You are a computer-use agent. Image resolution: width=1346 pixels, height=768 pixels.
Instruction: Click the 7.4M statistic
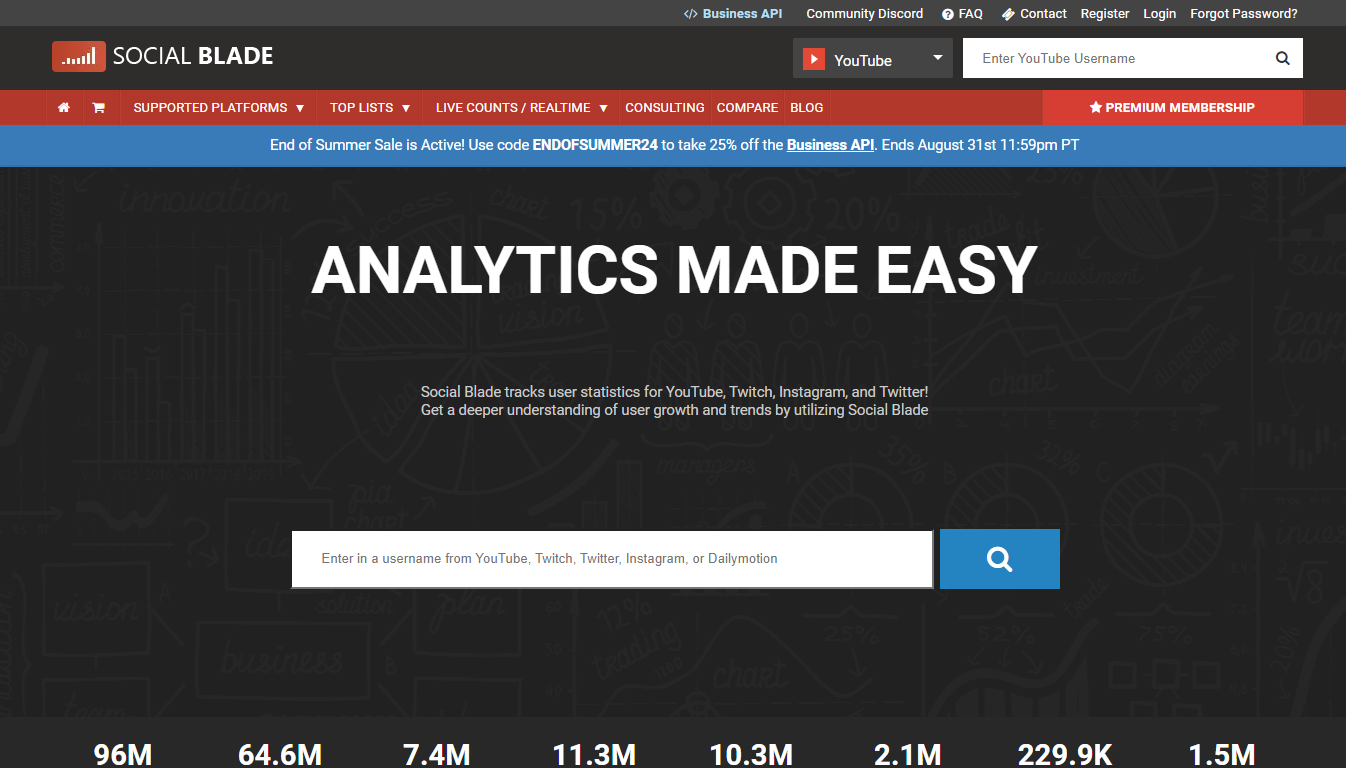coord(436,754)
